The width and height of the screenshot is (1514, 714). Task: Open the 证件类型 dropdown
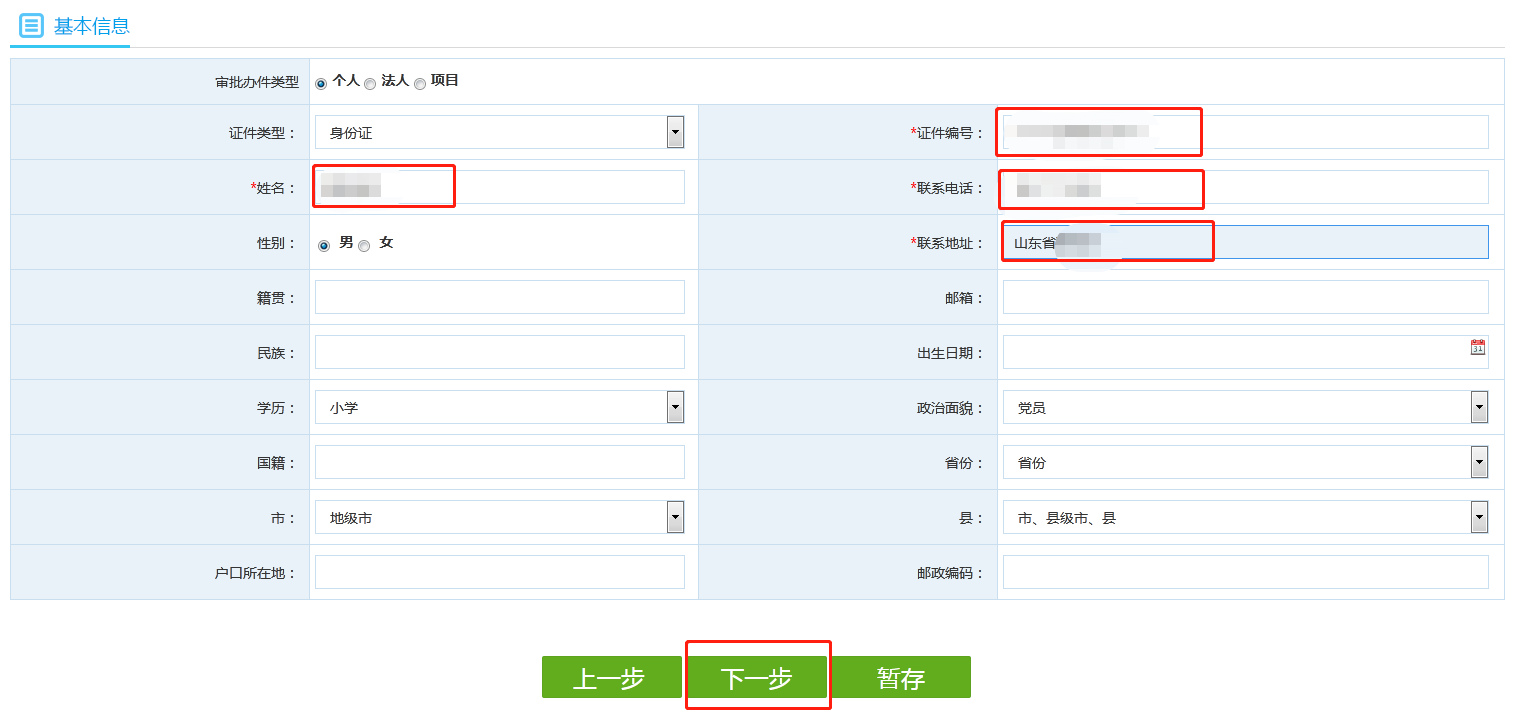click(x=675, y=131)
